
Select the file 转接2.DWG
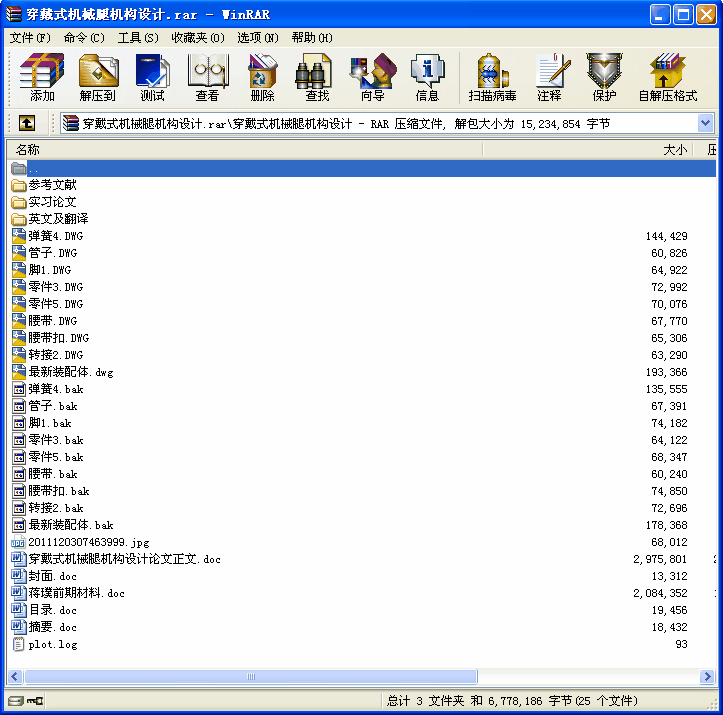47,355
